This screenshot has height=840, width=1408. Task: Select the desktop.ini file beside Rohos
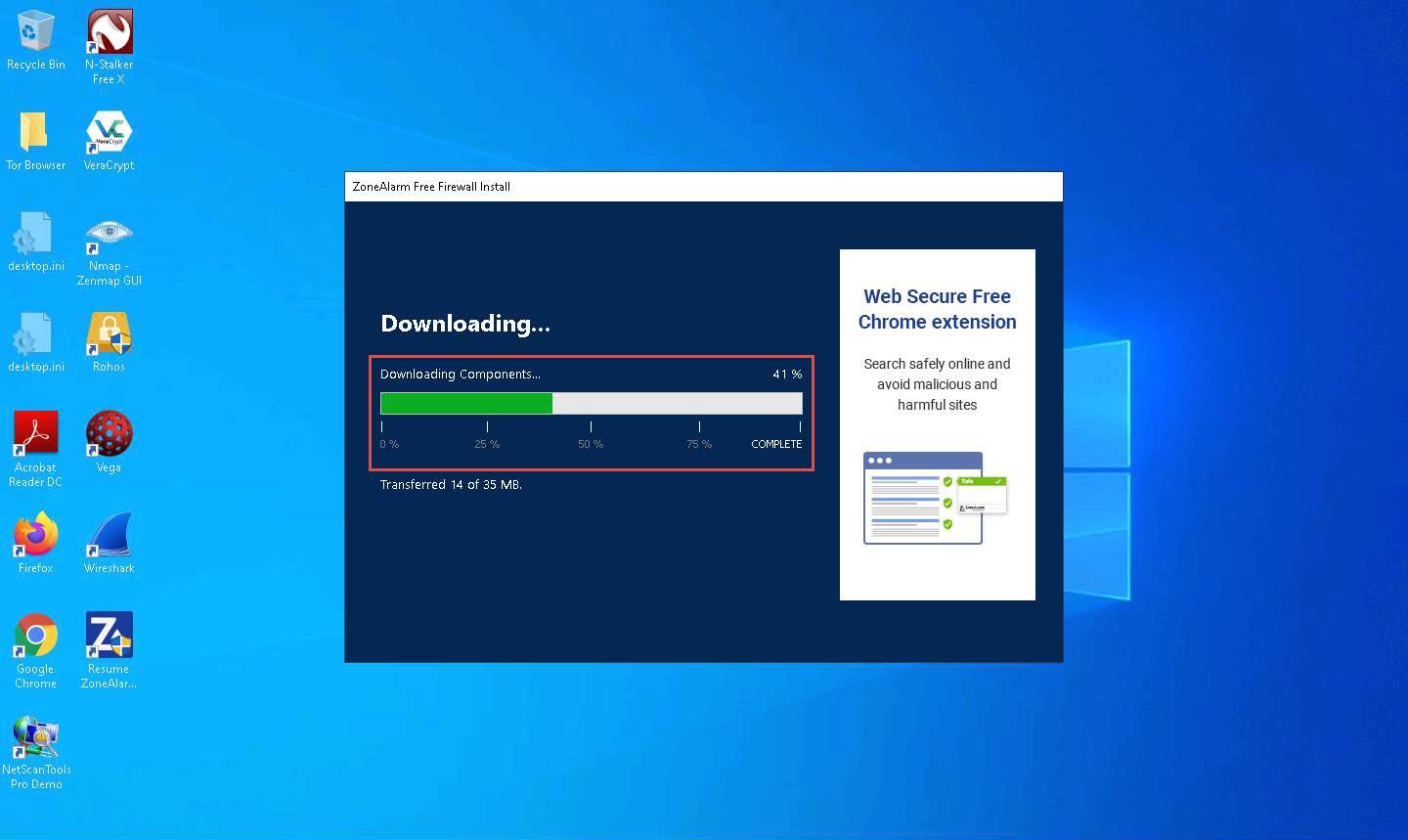[x=36, y=342]
